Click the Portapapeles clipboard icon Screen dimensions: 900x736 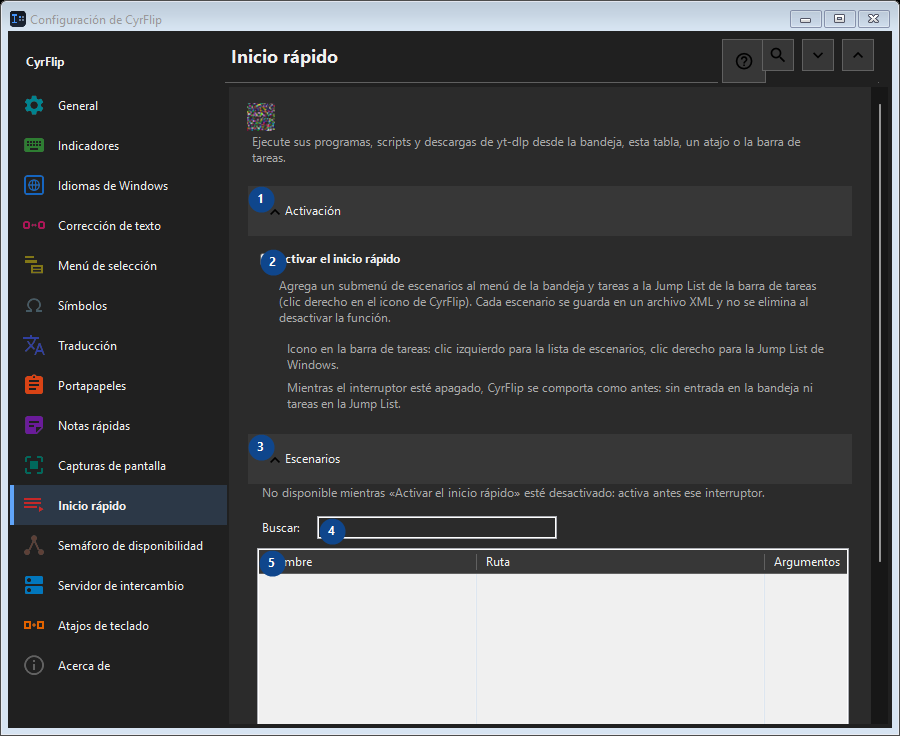[x=34, y=385]
